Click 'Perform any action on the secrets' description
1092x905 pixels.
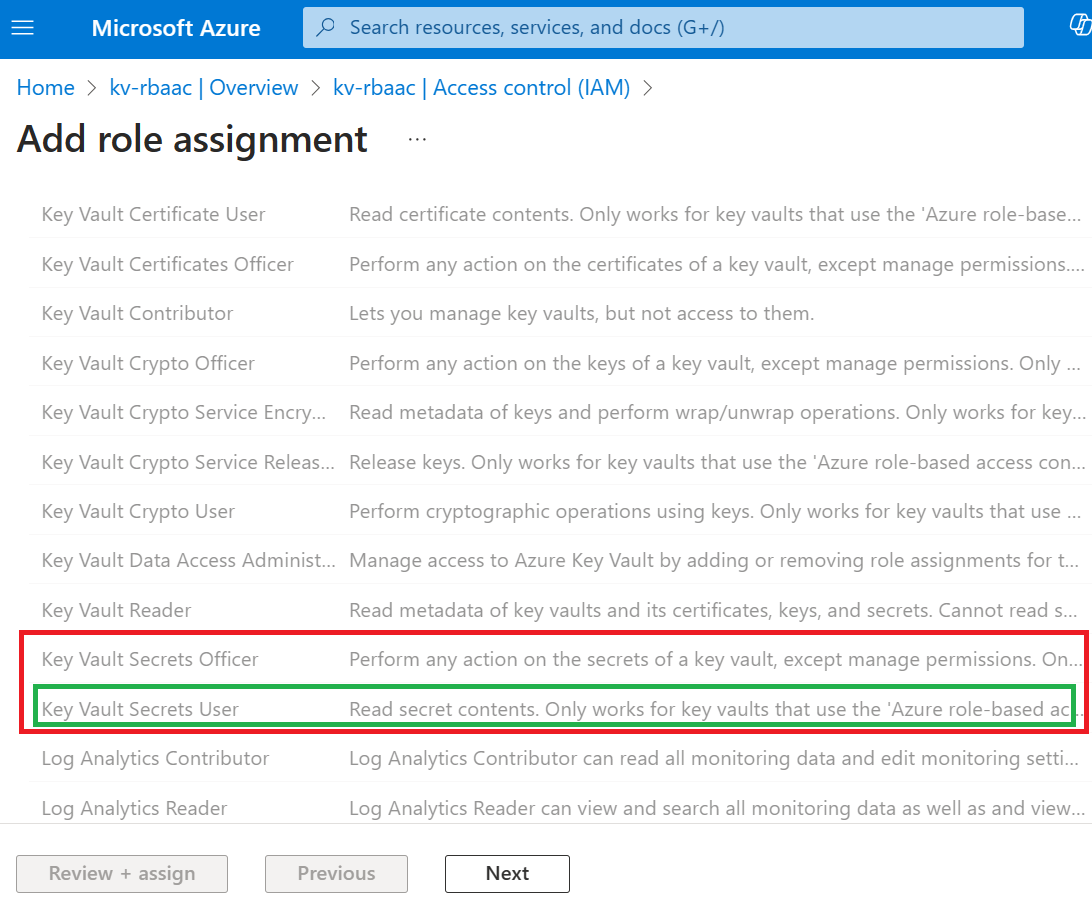coord(716,659)
